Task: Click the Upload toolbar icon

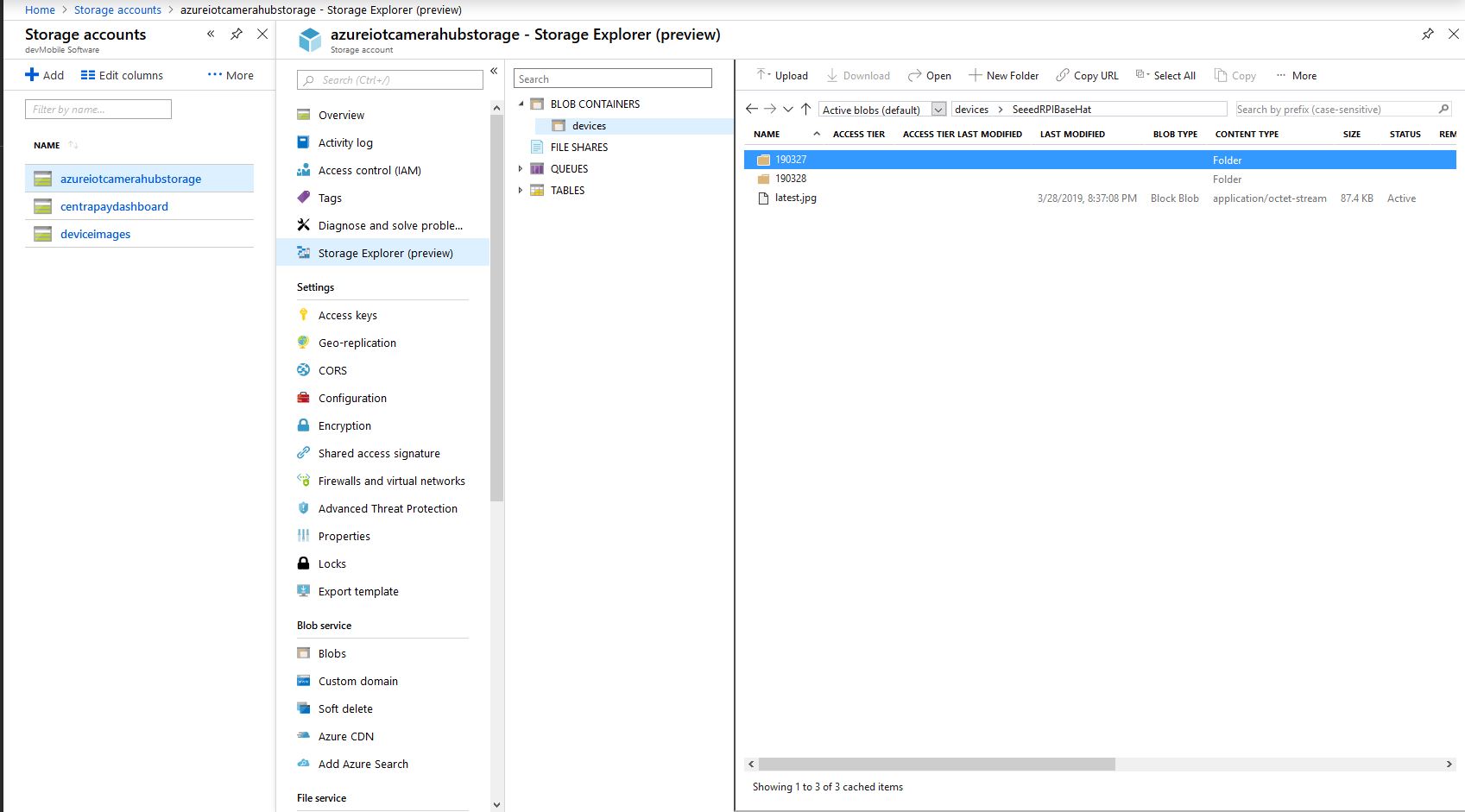Action: point(763,75)
